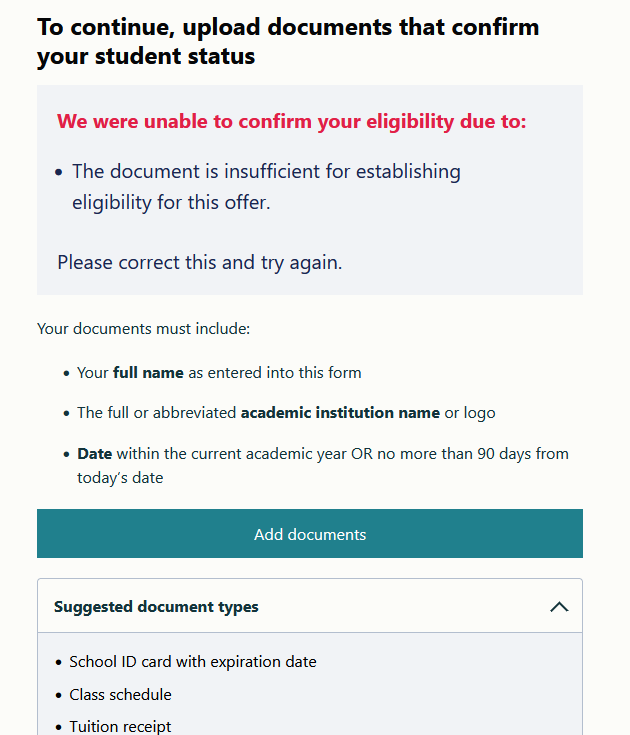
Task: Click the bold 'full name' text
Action: (148, 373)
